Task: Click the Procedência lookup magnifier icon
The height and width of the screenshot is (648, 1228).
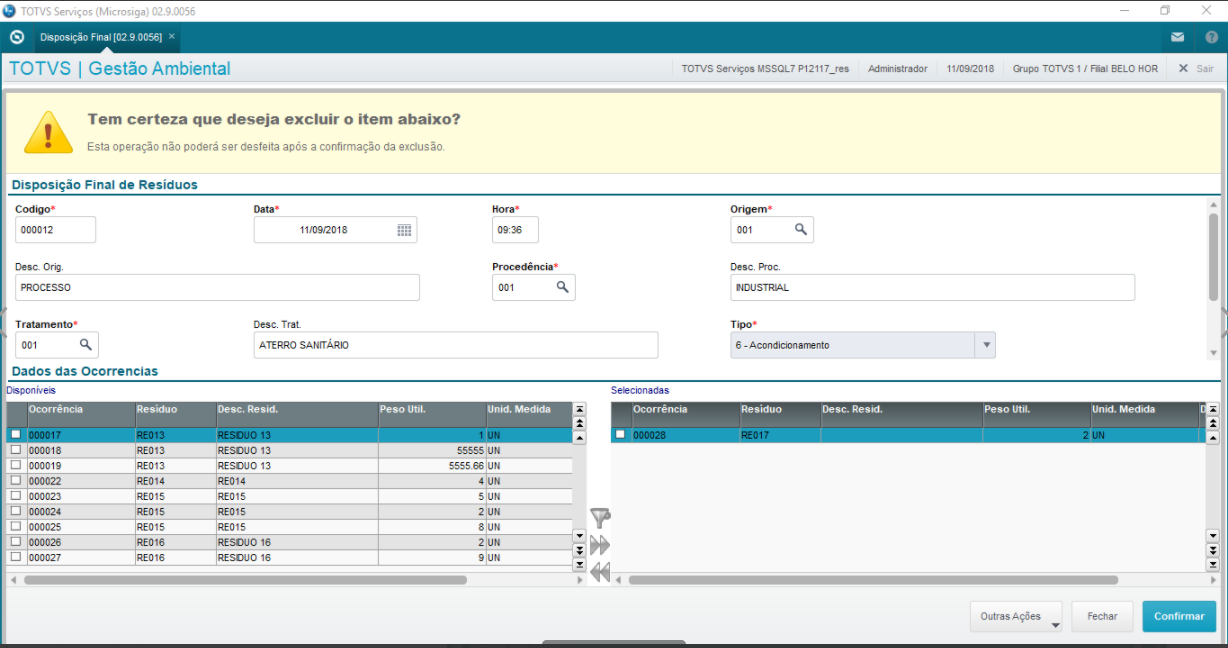Action: (x=563, y=287)
